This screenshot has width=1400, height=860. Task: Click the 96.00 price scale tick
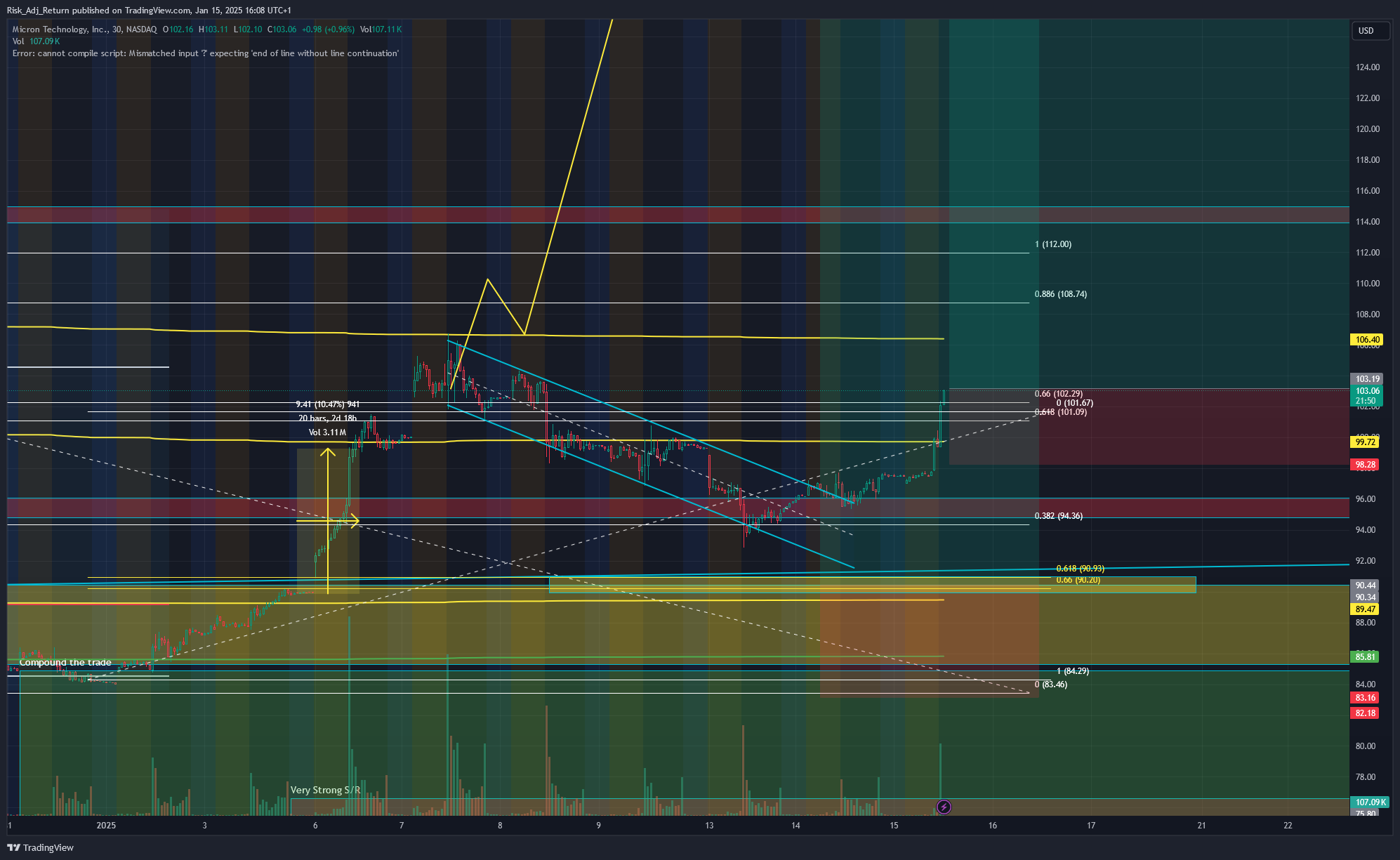click(1366, 499)
